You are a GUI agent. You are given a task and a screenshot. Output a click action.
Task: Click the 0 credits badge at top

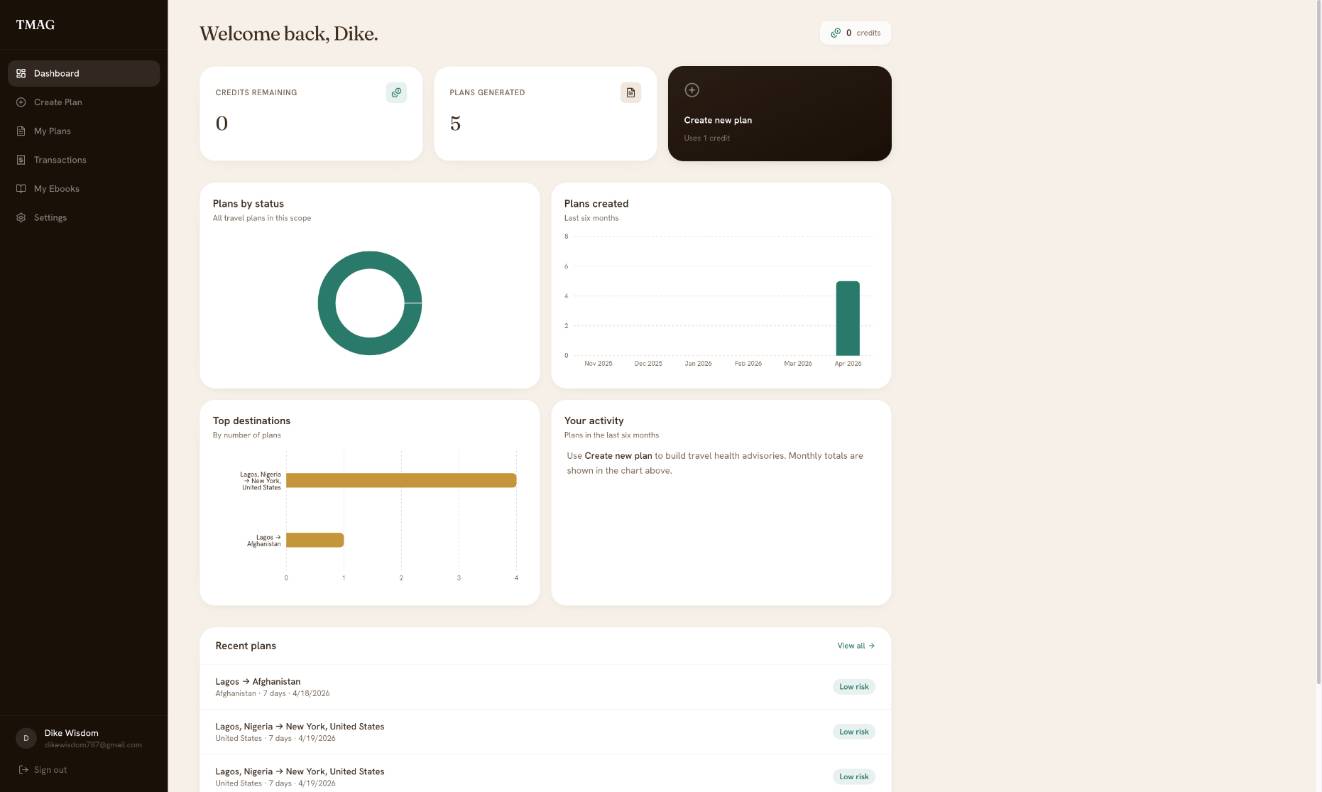click(x=856, y=33)
